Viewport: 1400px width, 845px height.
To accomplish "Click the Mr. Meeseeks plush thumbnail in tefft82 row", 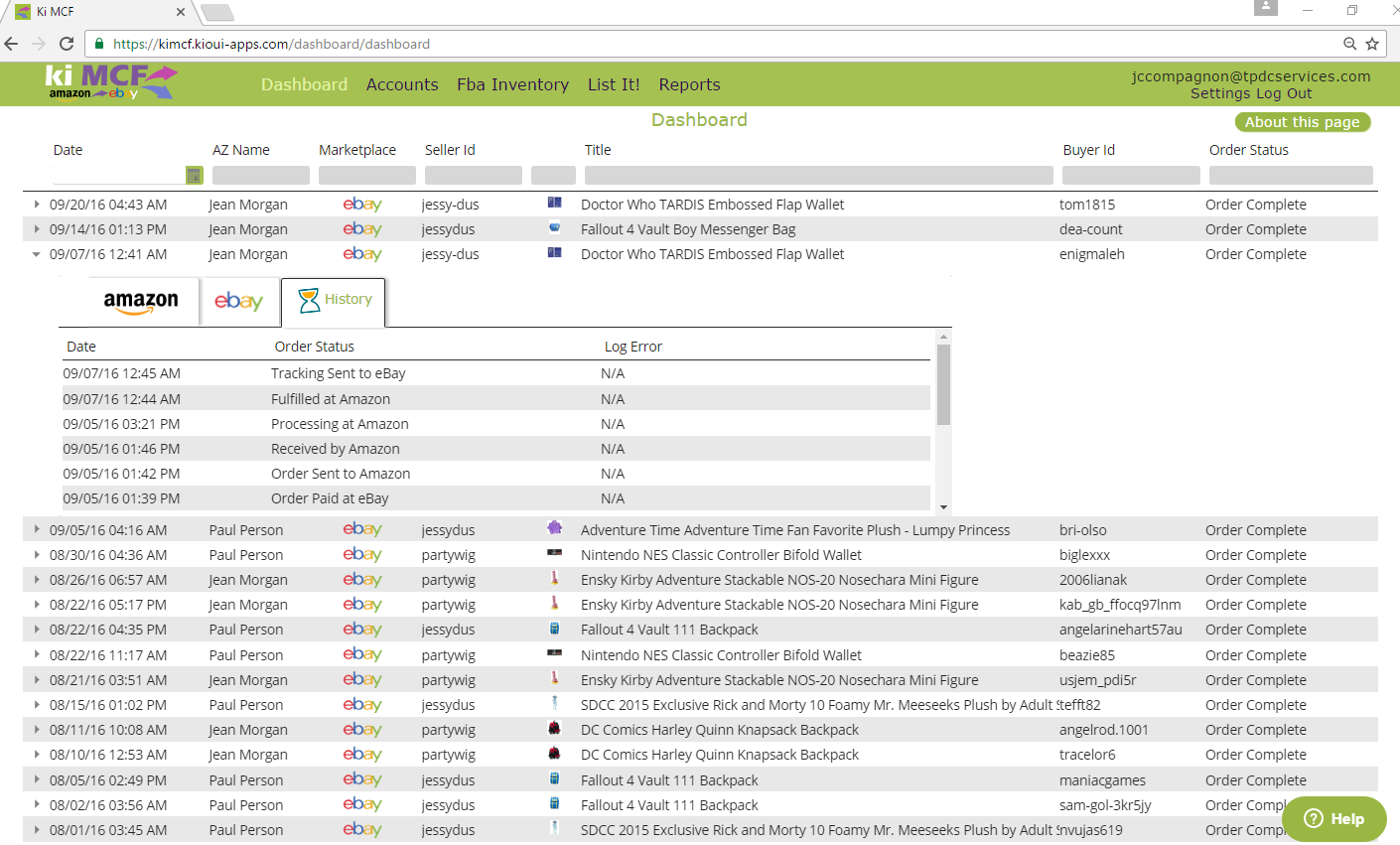I will 555,703.
